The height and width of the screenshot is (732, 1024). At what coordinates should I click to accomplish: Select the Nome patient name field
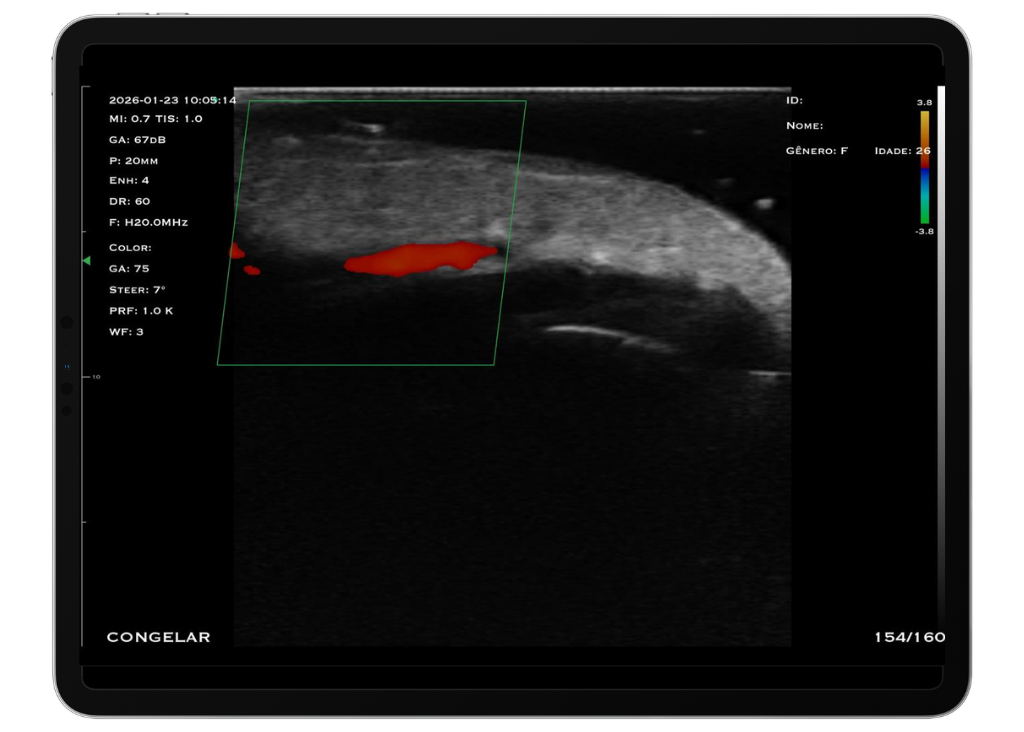[x=804, y=126]
